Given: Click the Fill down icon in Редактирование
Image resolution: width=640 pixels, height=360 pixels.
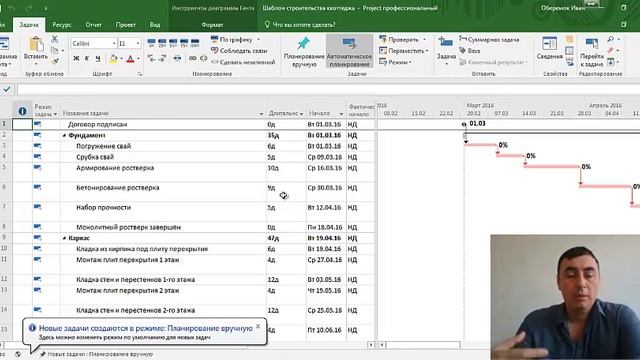Looking at the screenshot, I should (x=611, y=62).
